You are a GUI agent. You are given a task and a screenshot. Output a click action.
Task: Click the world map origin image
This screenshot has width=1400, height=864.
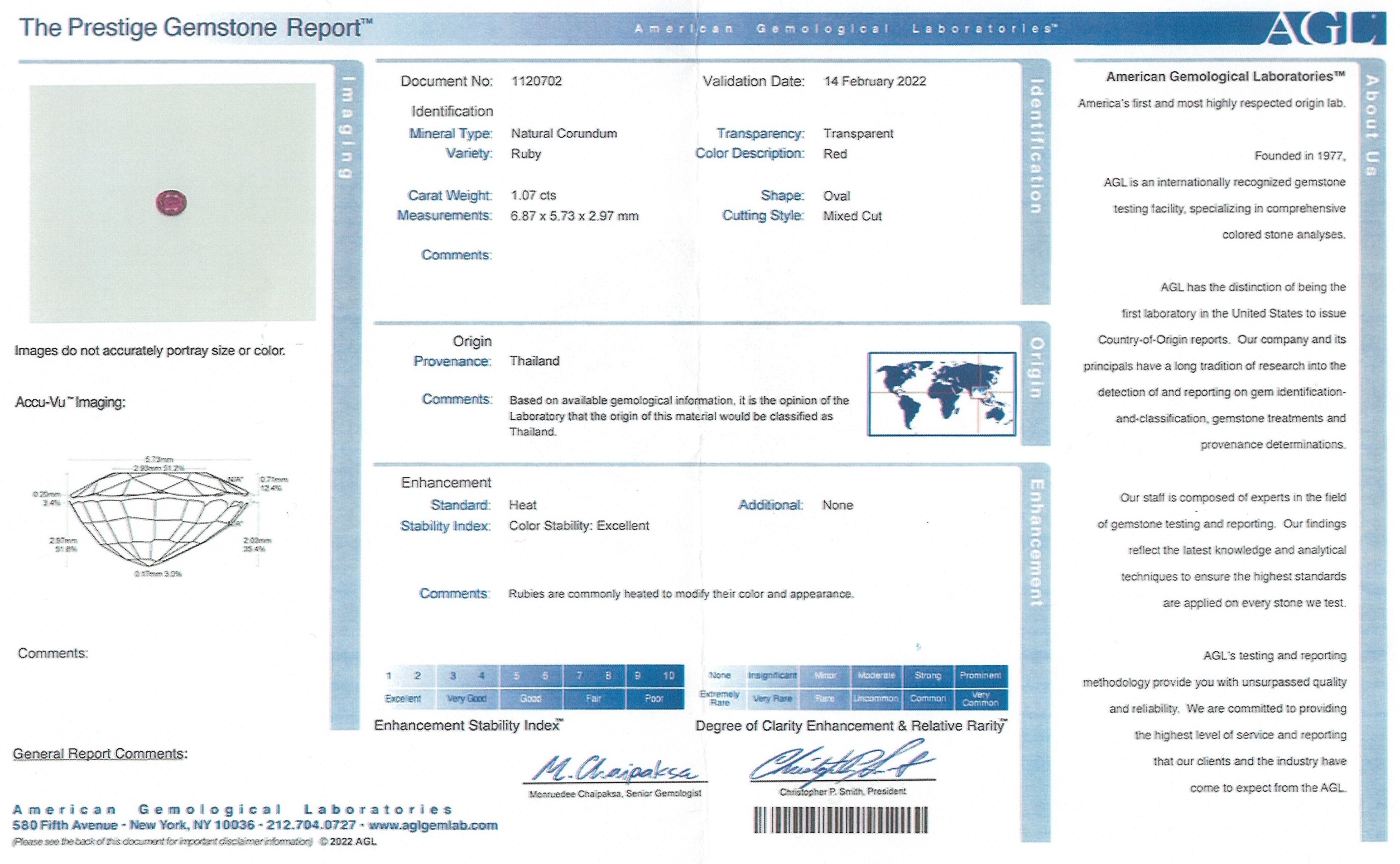(941, 394)
